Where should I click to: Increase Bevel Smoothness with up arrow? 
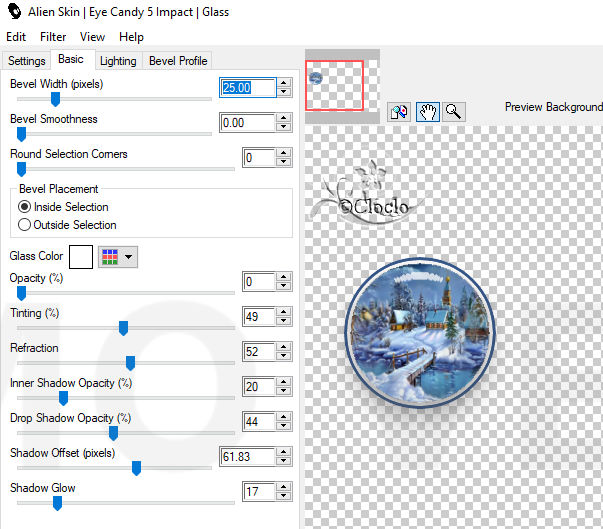pyautogui.click(x=284, y=118)
